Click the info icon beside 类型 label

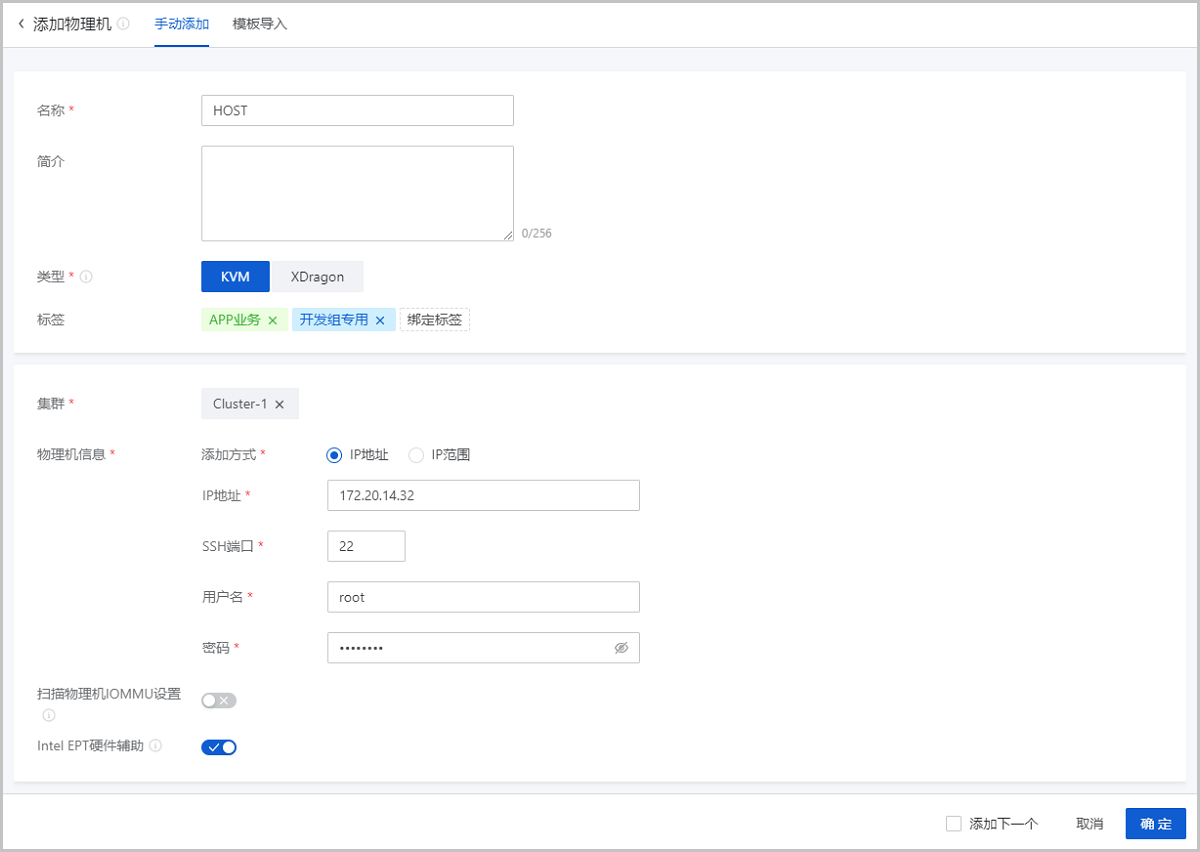point(86,277)
